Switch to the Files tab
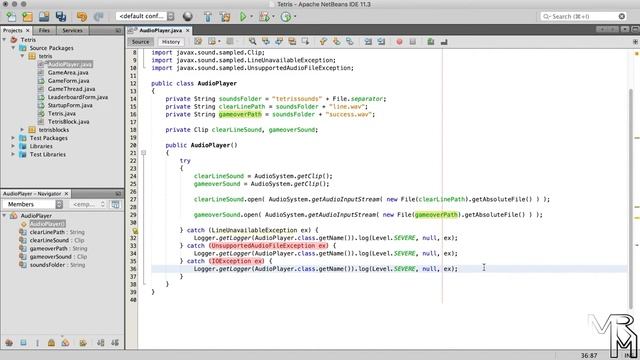Image resolution: width=640 pixels, height=360 pixels. [x=44, y=30]
